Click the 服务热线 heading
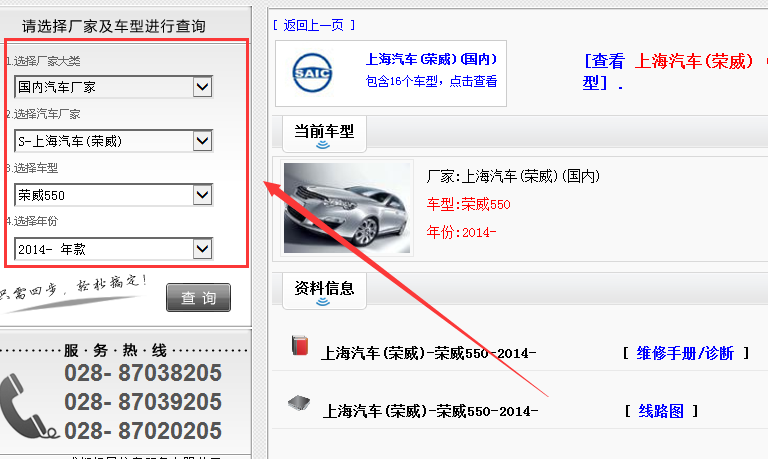Screen dimensions: 768x459 pyautogui.click(x=115, y=350)
